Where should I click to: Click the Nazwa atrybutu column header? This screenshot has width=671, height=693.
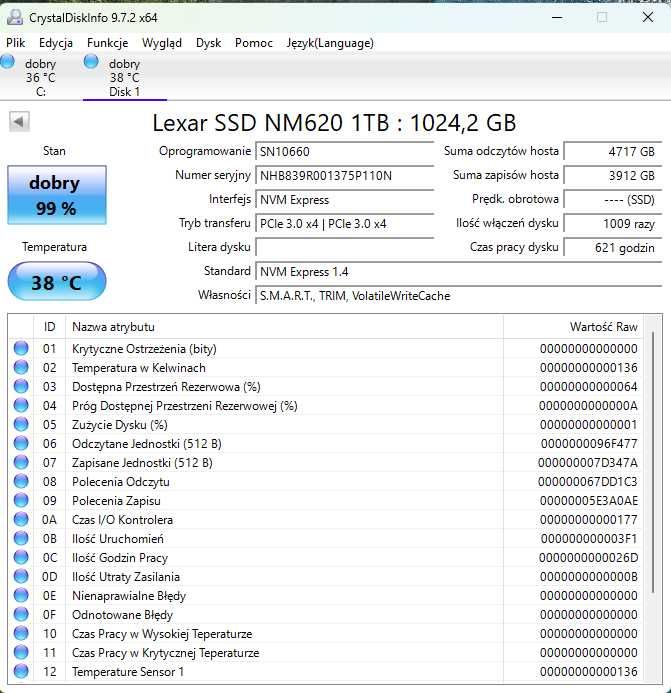pyautogui.click(x=284, y=327)
